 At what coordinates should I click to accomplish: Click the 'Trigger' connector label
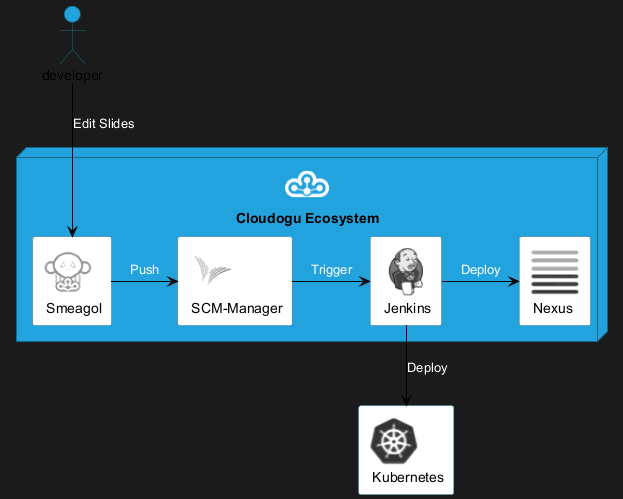pyautogui.click(x=331, y=270)
